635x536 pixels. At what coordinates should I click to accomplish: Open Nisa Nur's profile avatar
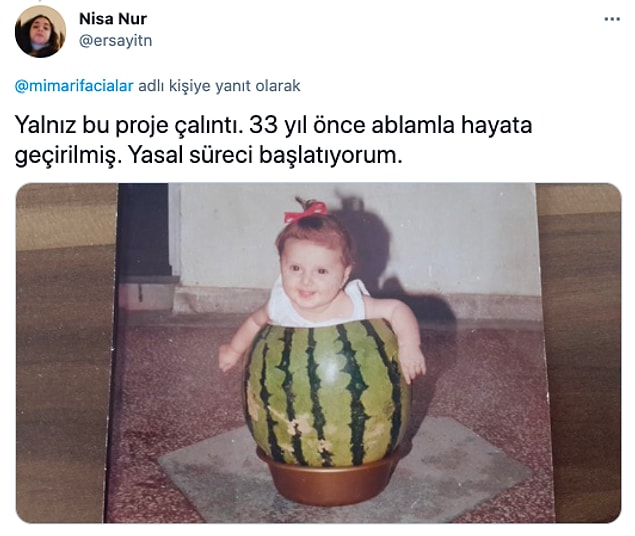click(40, 32)
